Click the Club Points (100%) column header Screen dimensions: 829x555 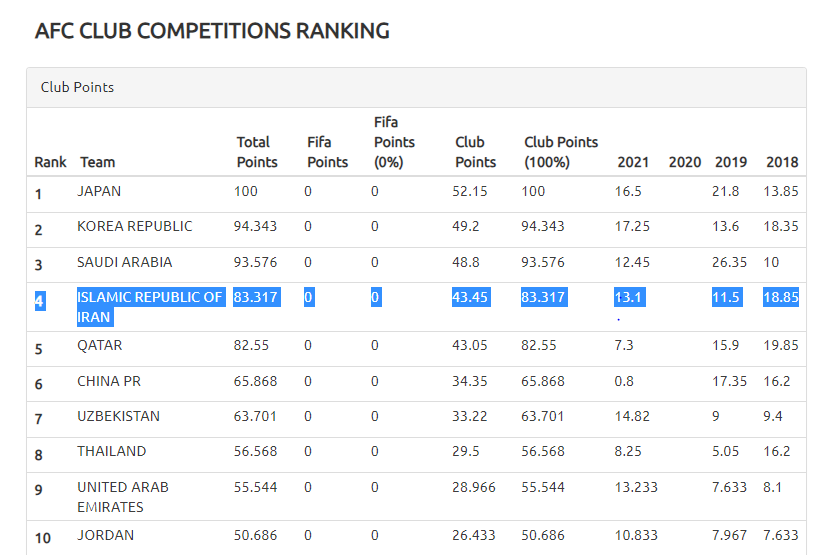tap(561, 152)
